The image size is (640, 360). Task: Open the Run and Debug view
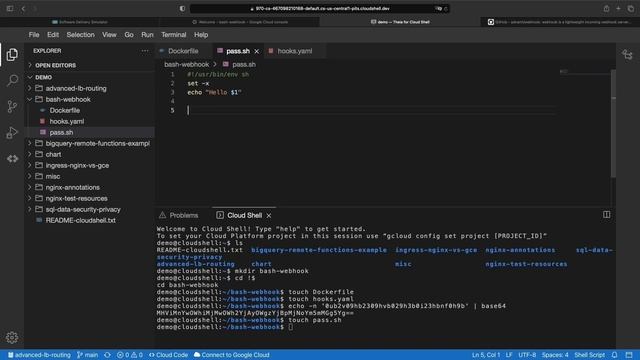(x=12, y=133)
